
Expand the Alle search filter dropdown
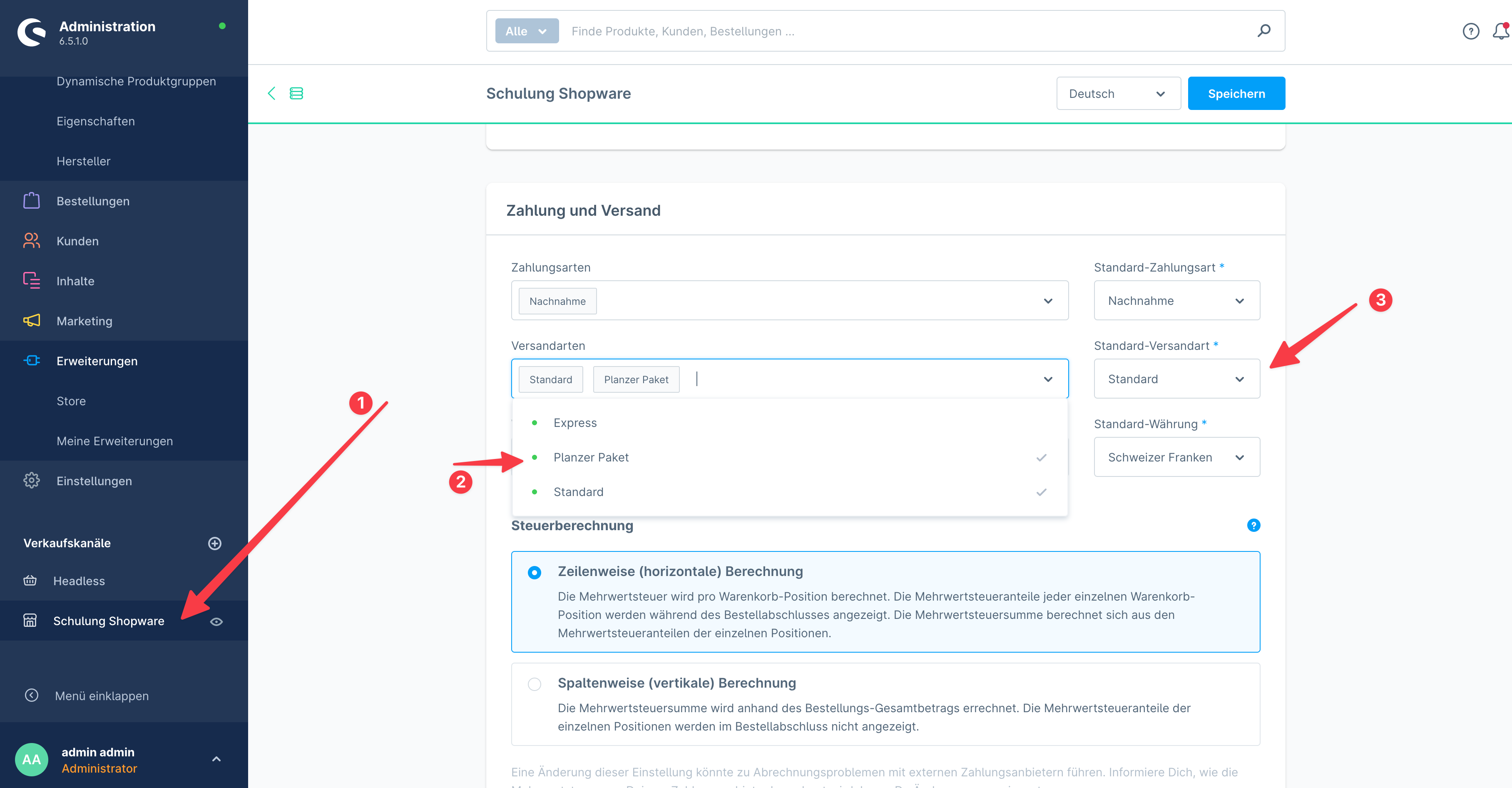tap(526, 30)
